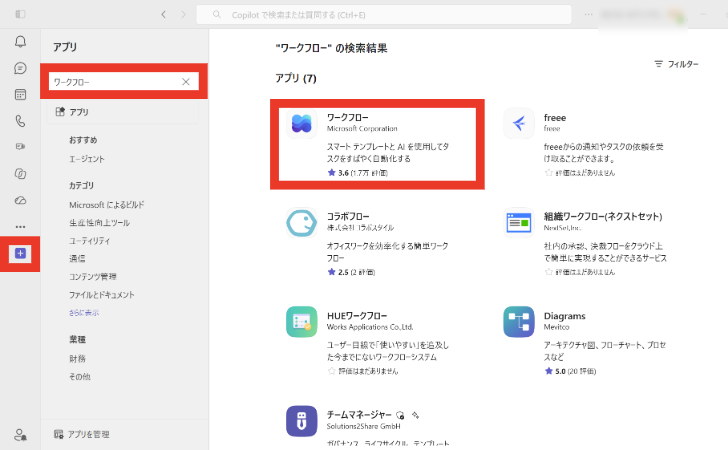Click the people icon at sidebar bottom

[20, 435]
